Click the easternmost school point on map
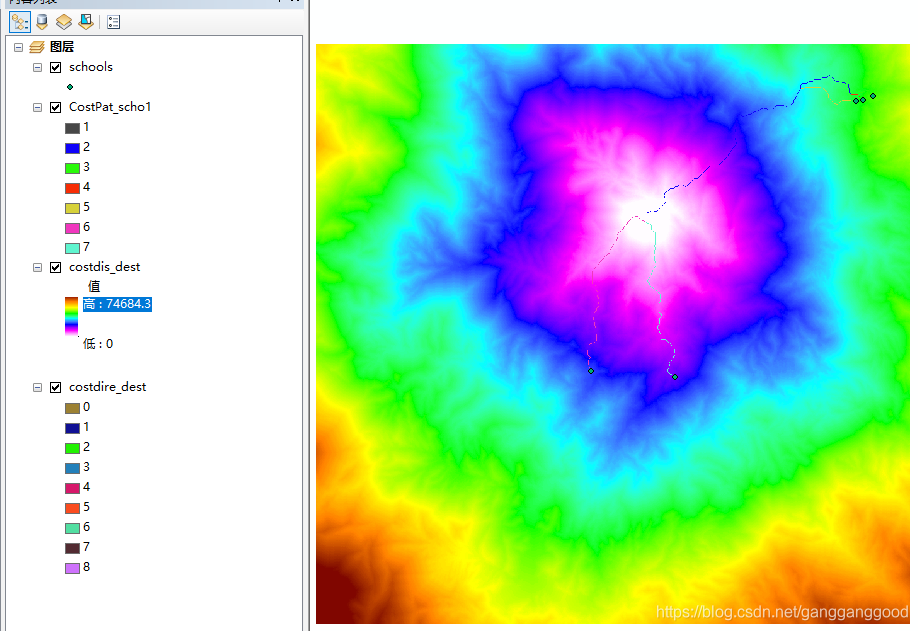918x631 pixels. pos(872,96)
